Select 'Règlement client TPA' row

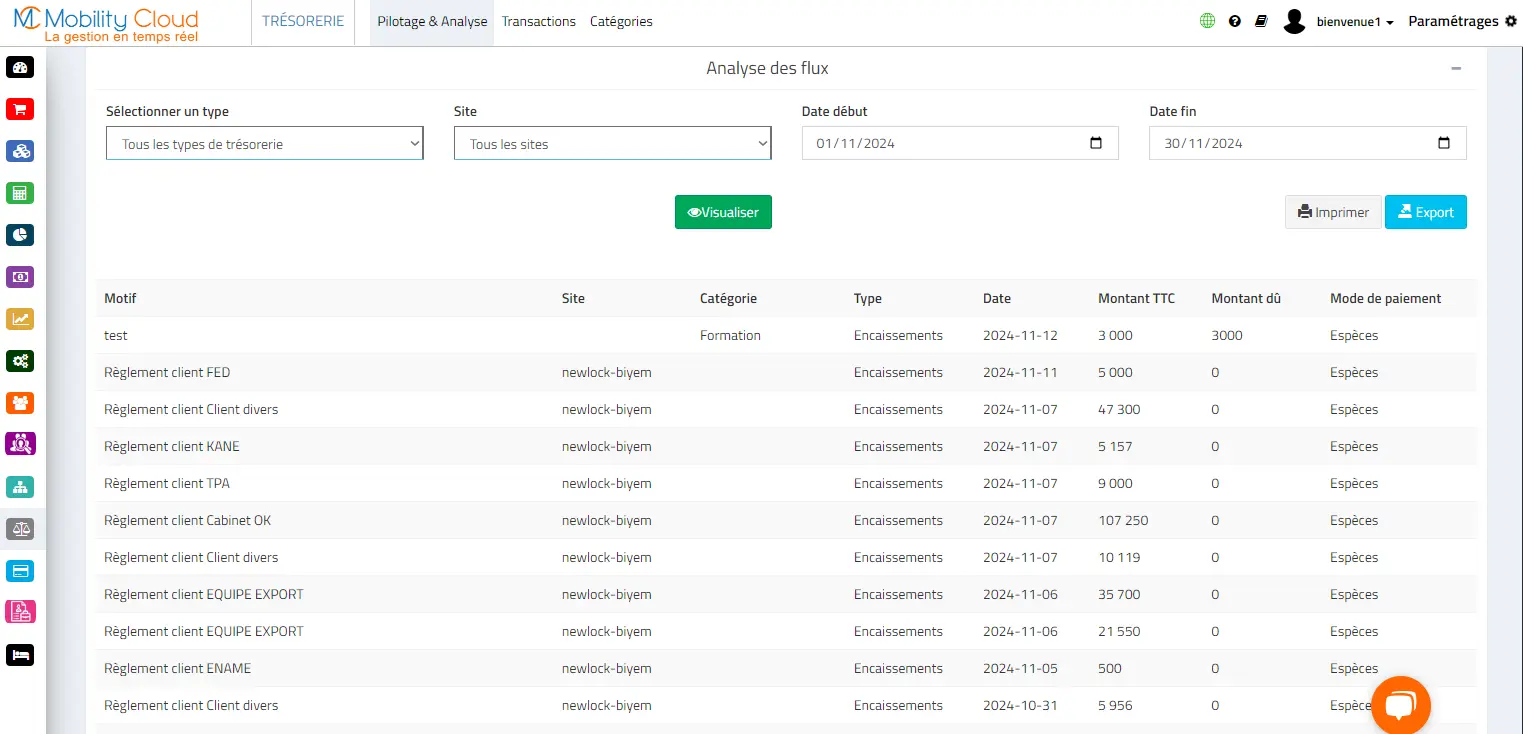(x=786, y=483)
